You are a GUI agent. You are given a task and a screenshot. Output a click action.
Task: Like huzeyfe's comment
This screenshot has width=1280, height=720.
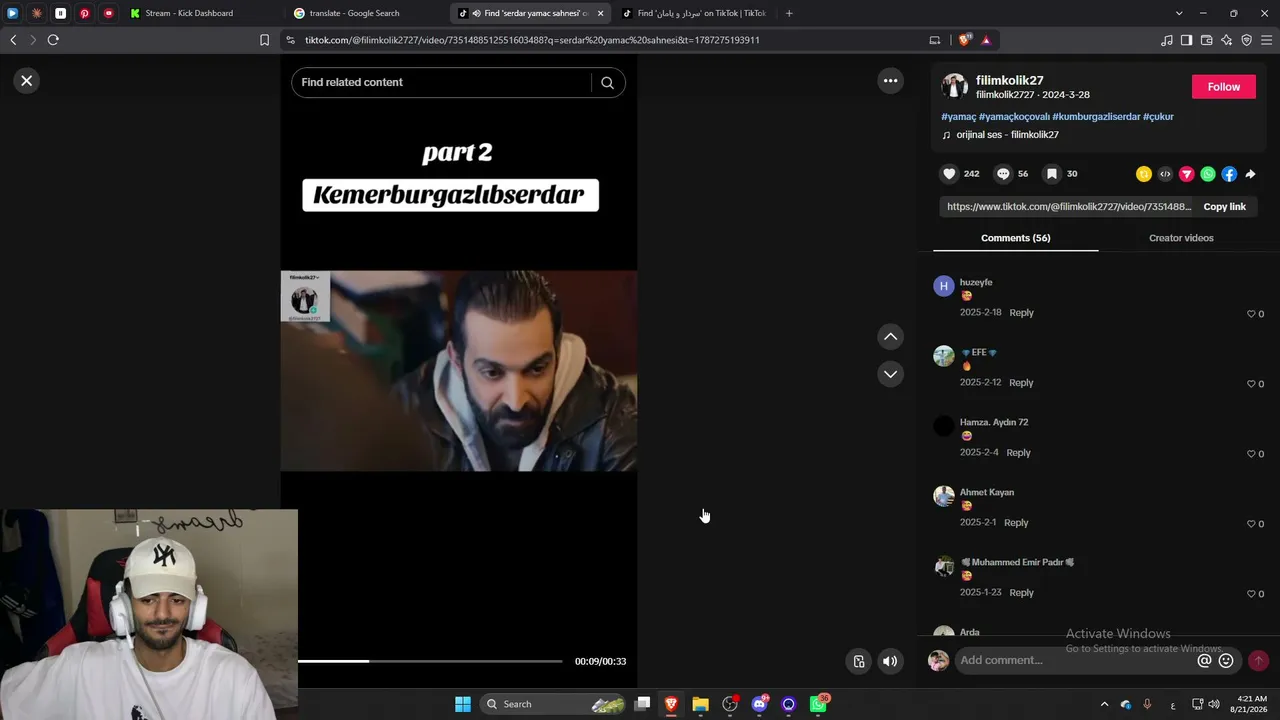click(x=1250, y=314)
